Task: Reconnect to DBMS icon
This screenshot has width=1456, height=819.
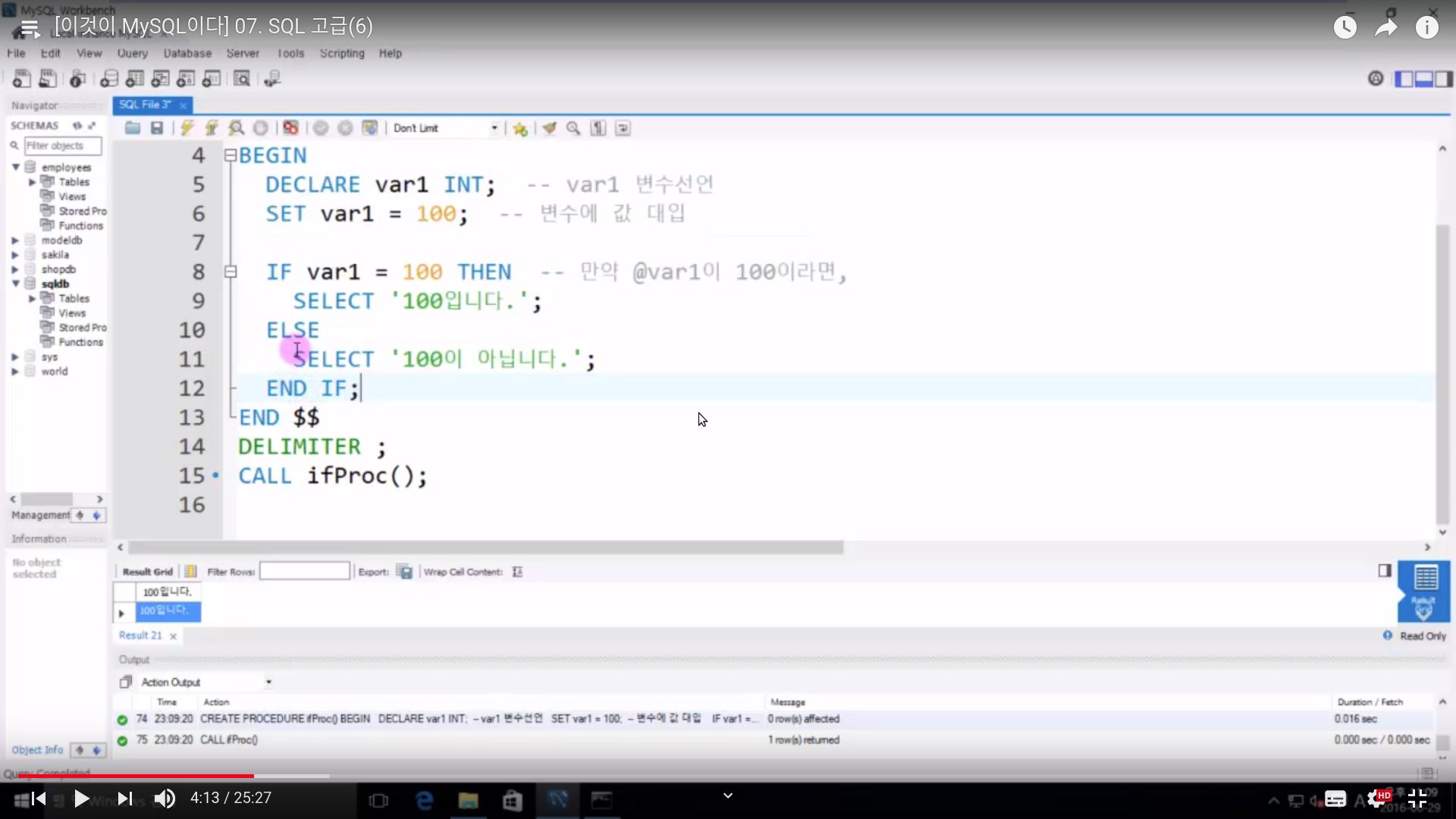Action: [x=272, y=78]
